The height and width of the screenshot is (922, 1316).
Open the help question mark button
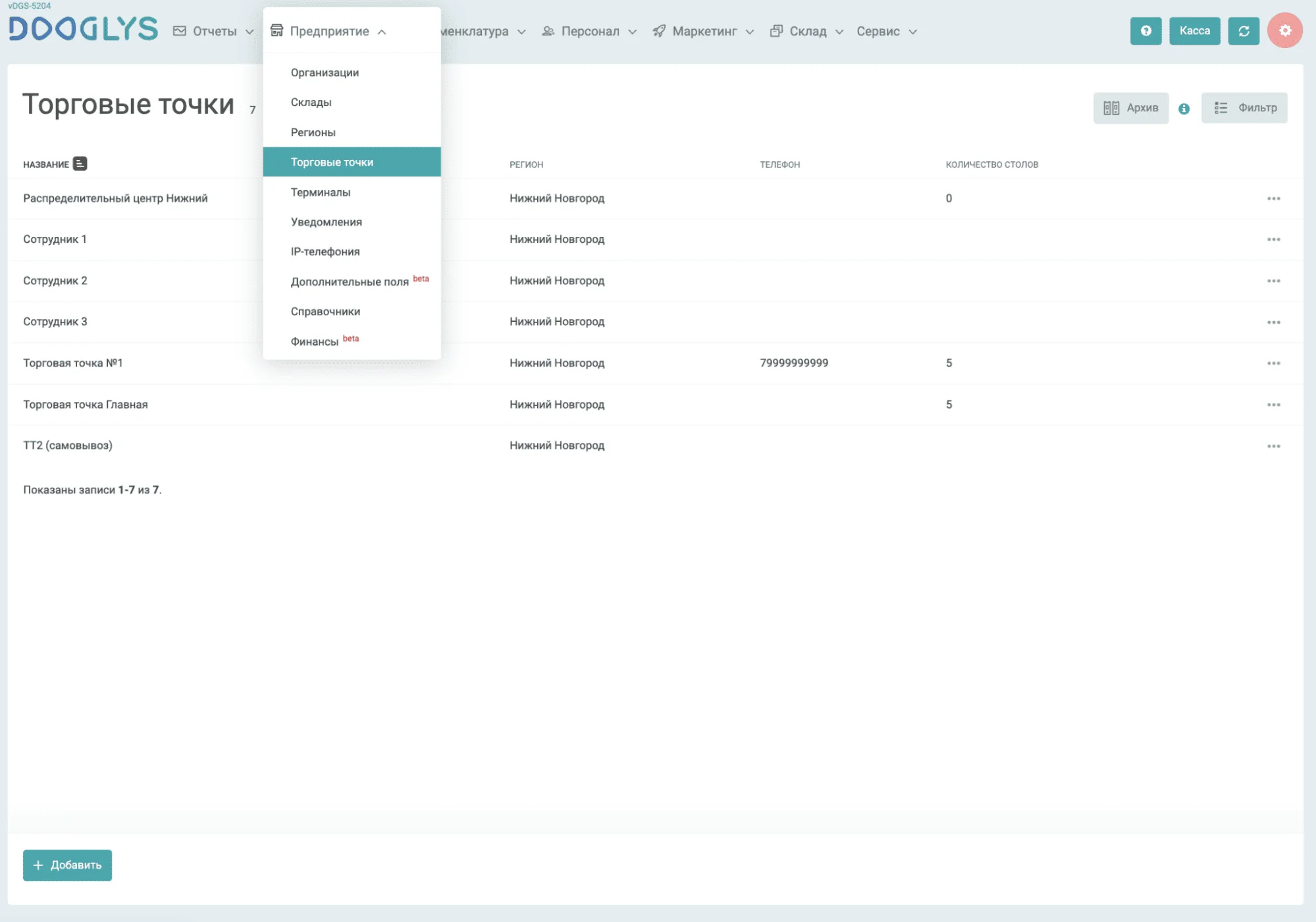(x=1145, y=31)
